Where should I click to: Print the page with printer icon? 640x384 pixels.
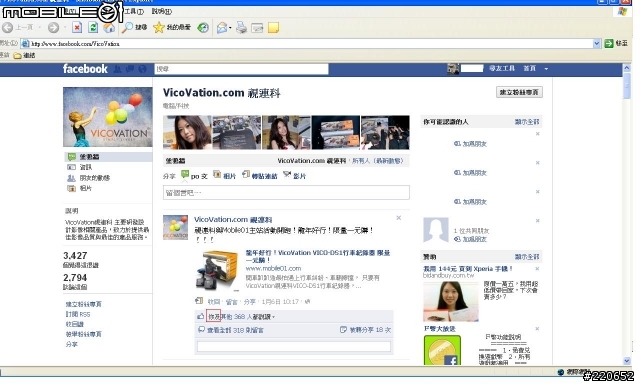pos(242,28)
